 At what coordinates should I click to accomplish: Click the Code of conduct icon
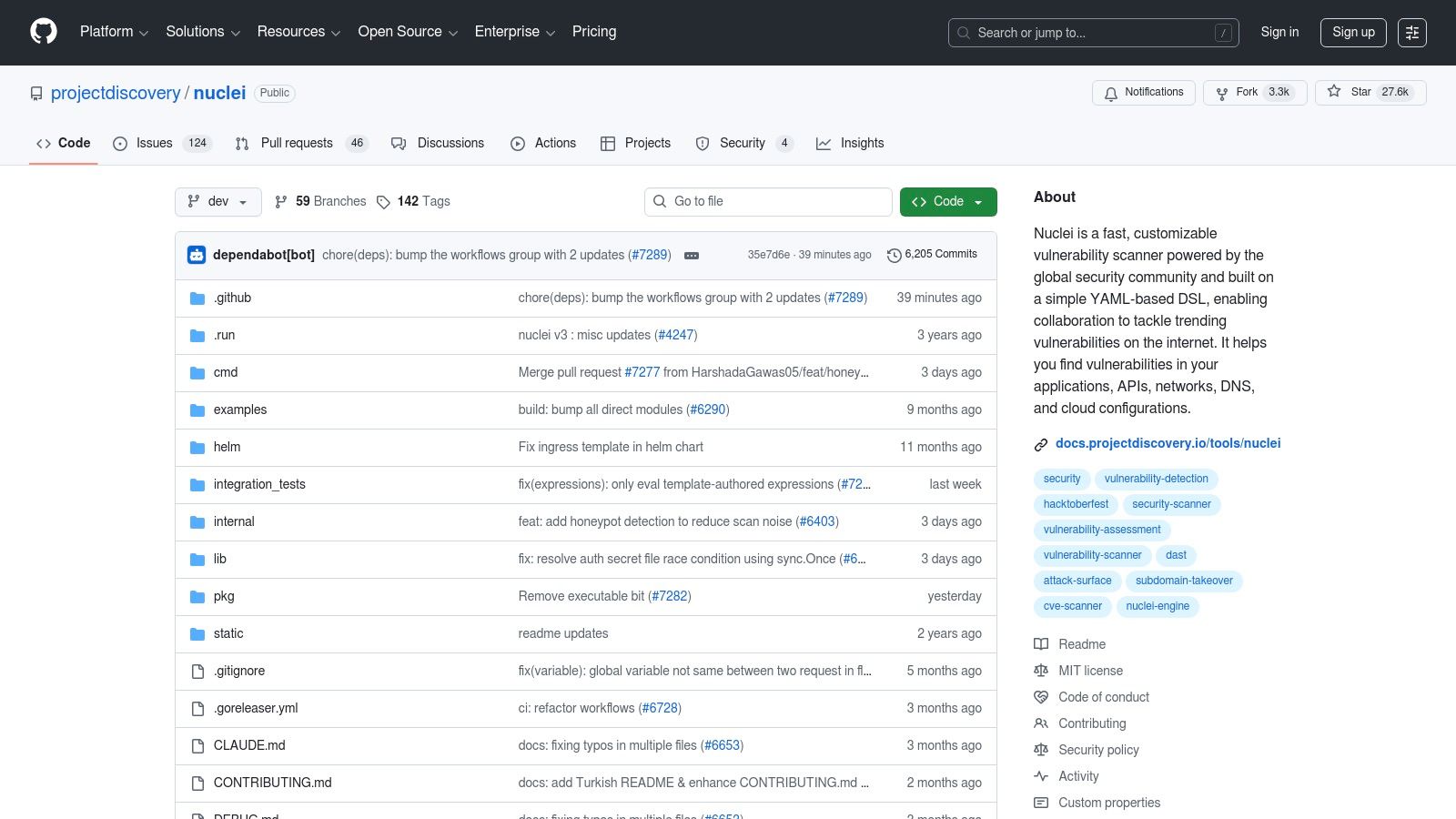(1041, 697)
